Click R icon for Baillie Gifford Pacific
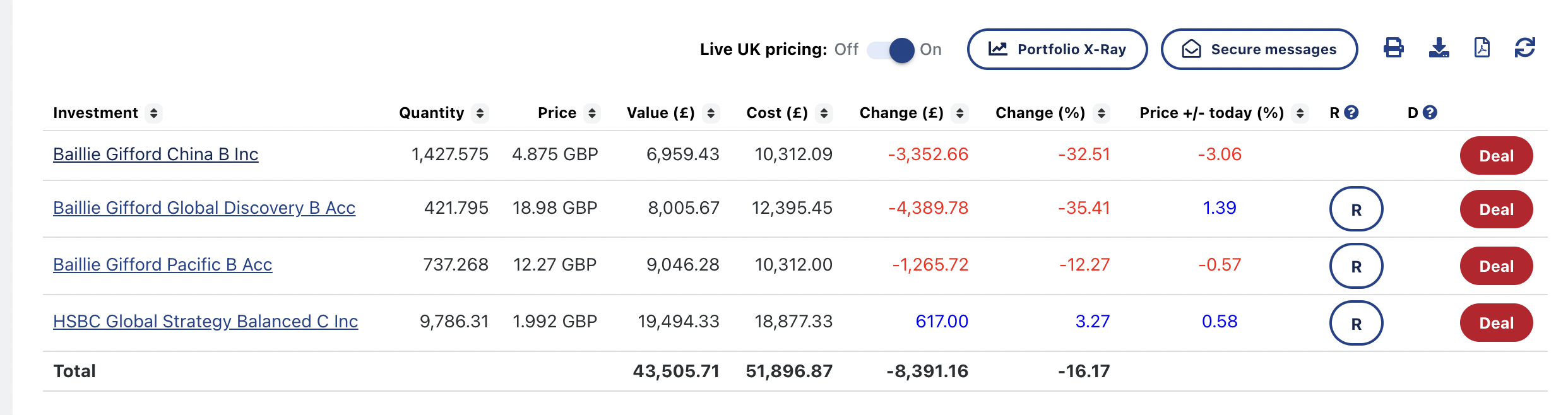The image size is (1568, 415). click(x=1356, y=266)
